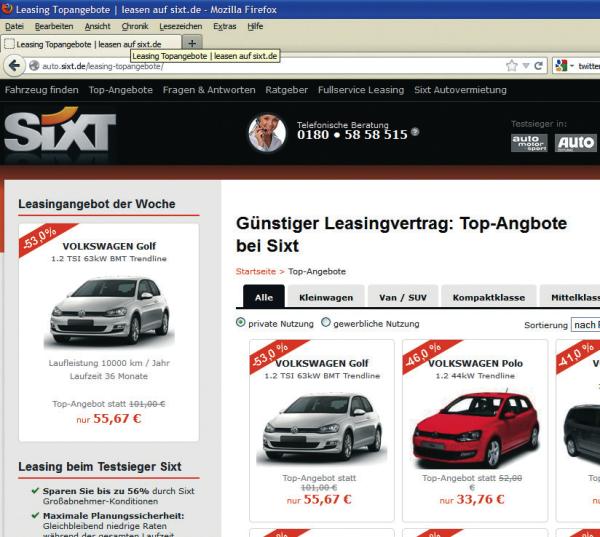Click the phone number 0180 58 58 515
Screen dimensions: 600x537
[x=352, y=135]
